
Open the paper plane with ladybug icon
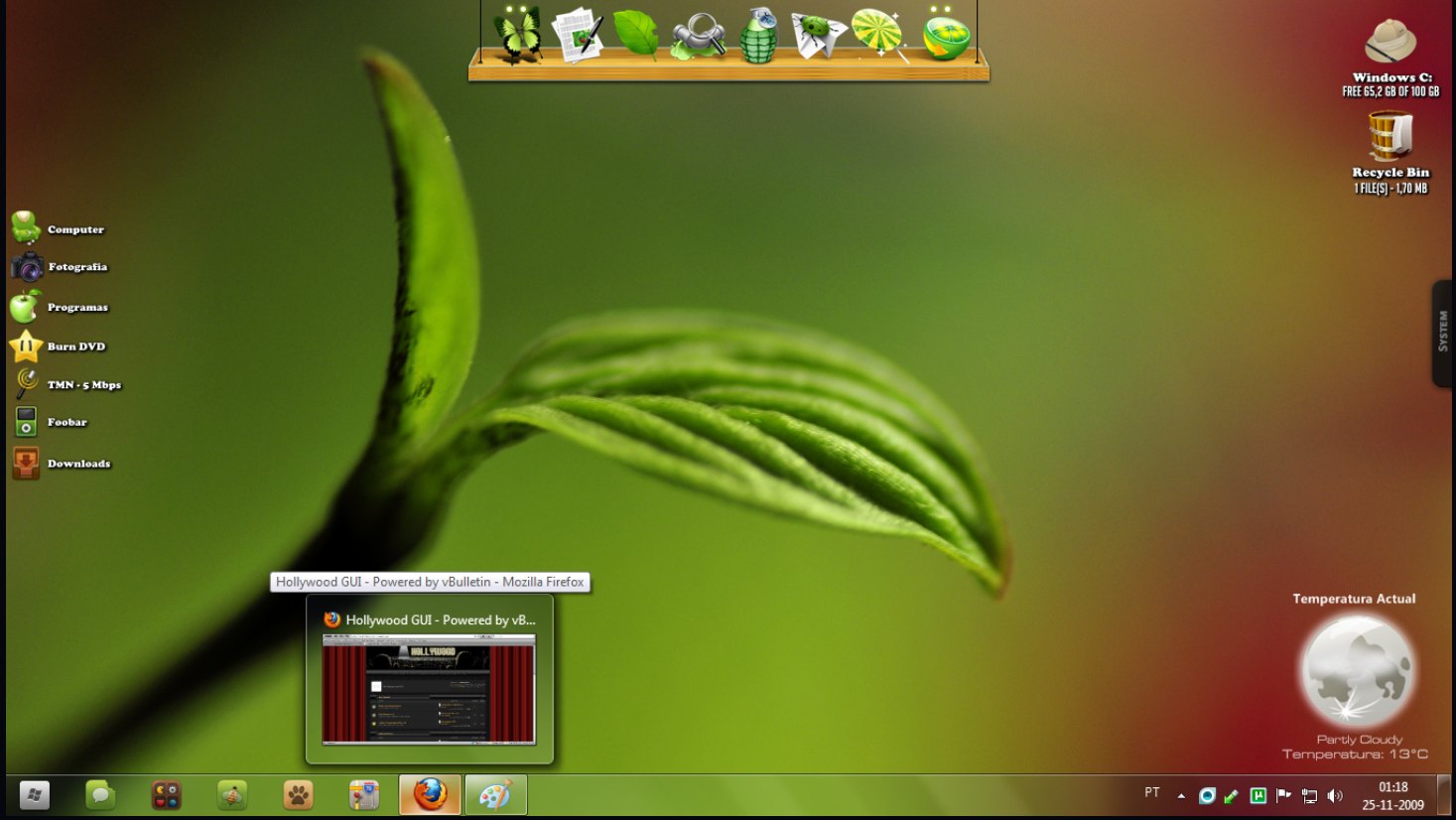pyautogui.click(x=819, y=35)
